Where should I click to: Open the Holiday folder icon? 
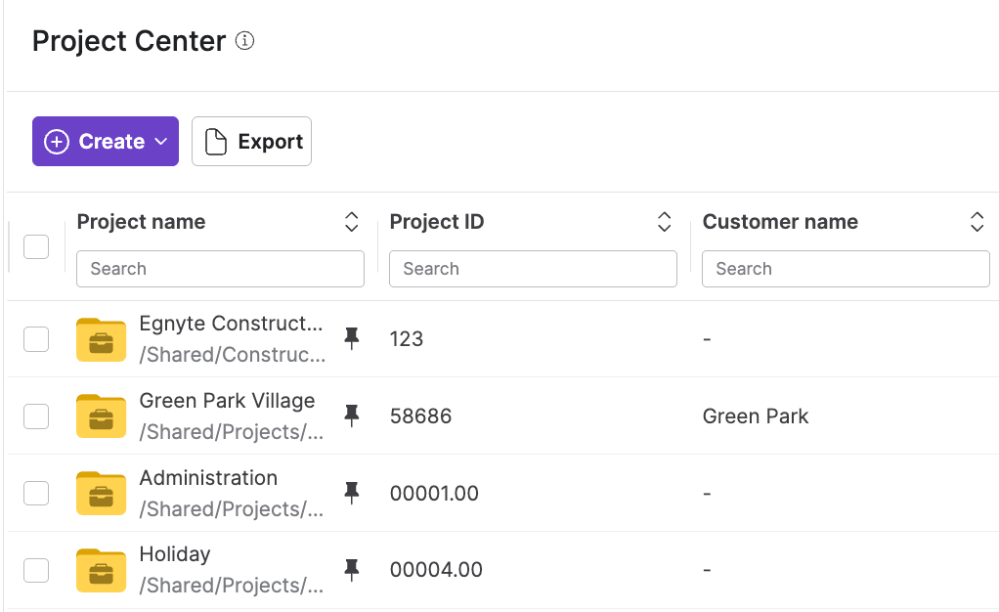(101, 571)
